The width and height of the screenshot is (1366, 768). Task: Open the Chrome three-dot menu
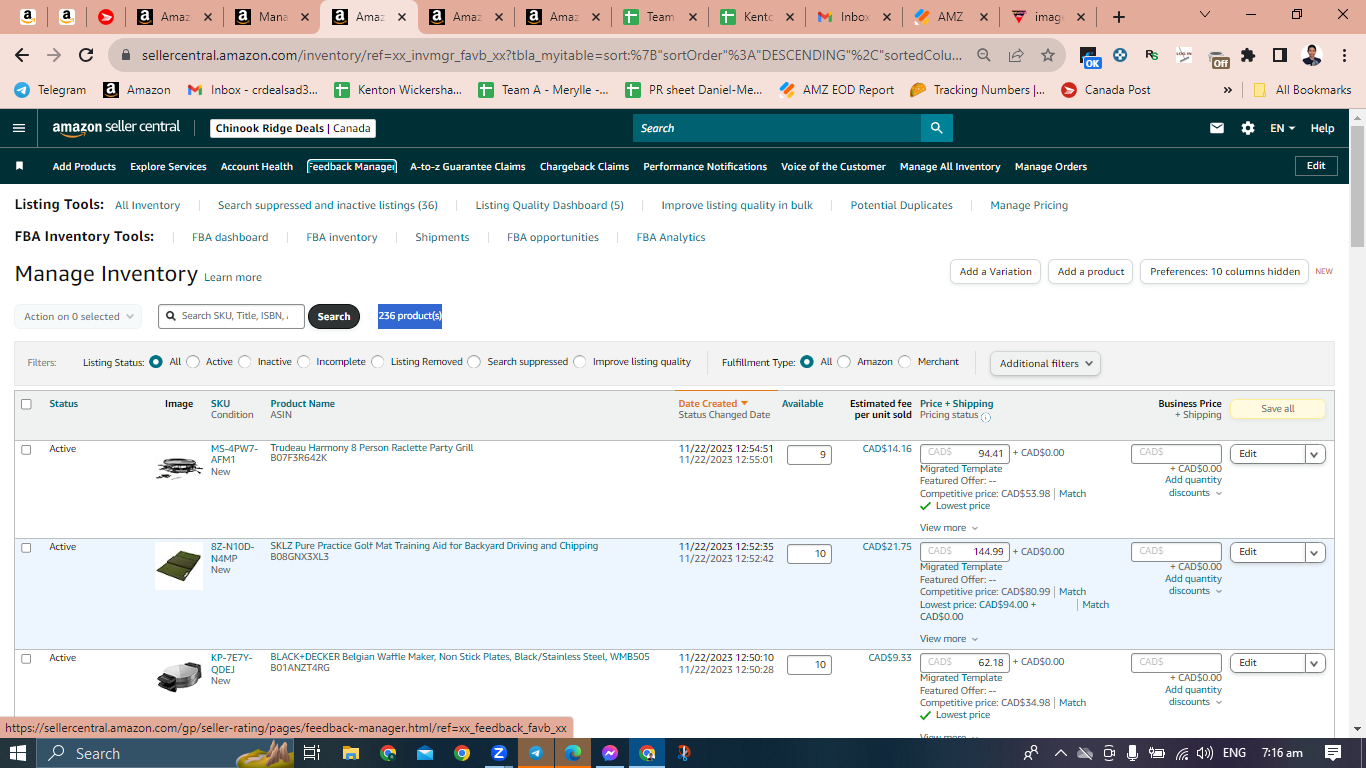[x=1344, y=55]
